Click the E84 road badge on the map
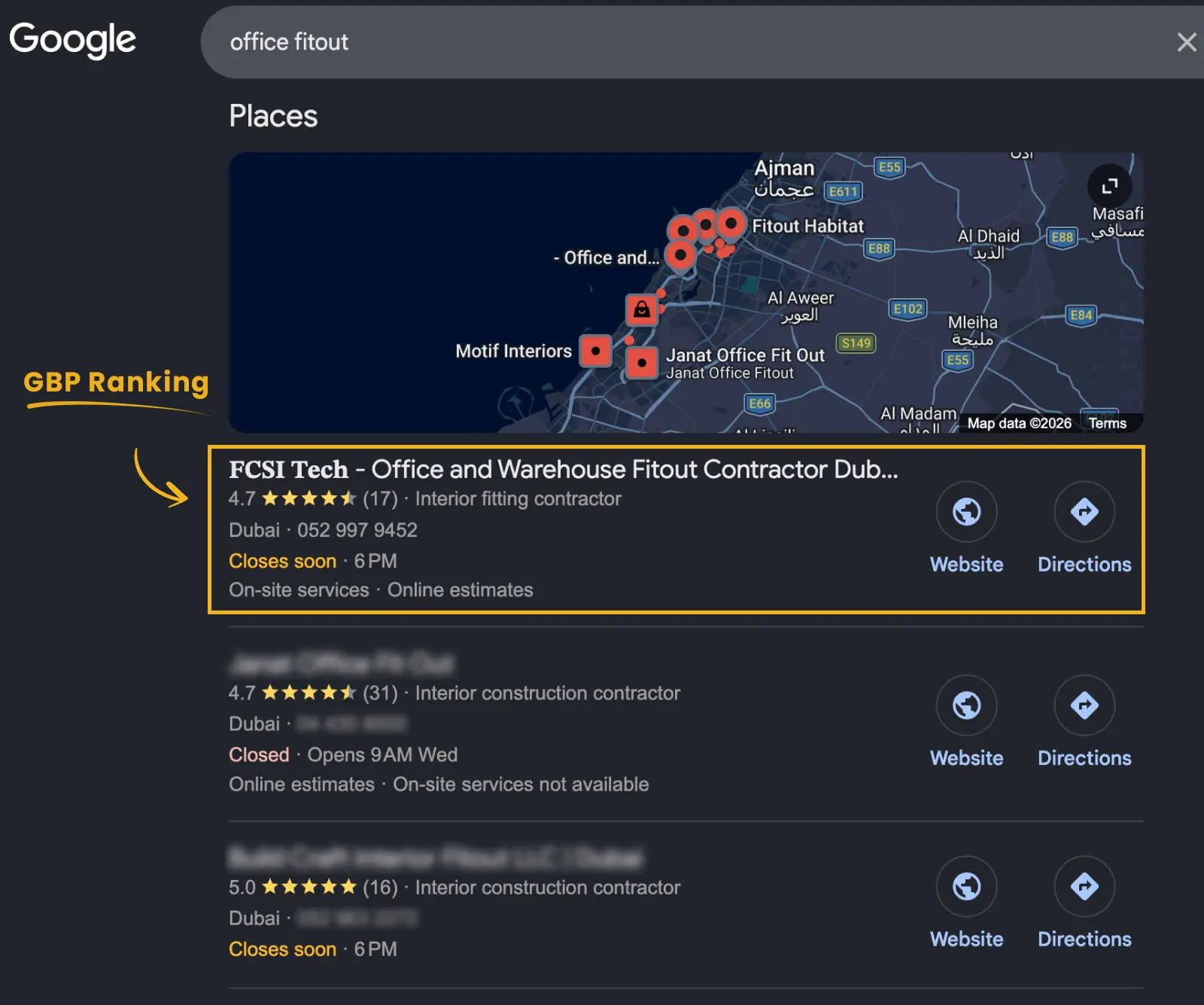 click(1081, 315)
